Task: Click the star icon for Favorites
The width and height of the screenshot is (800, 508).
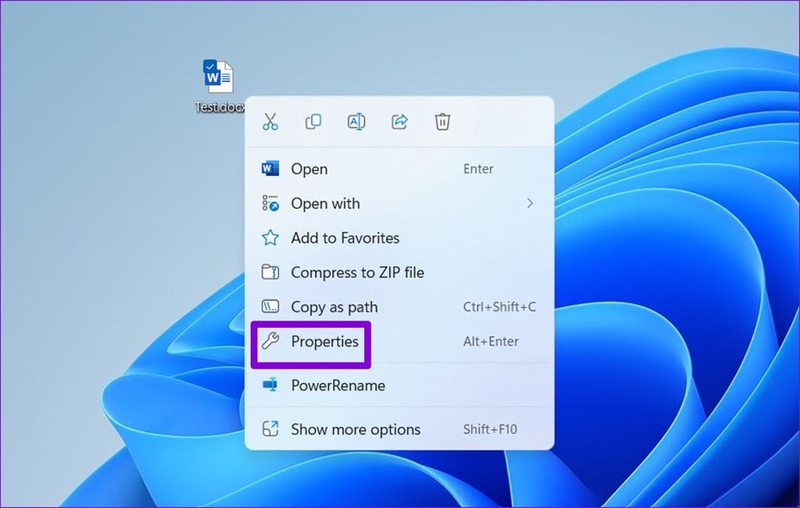Action: (270, 238)
